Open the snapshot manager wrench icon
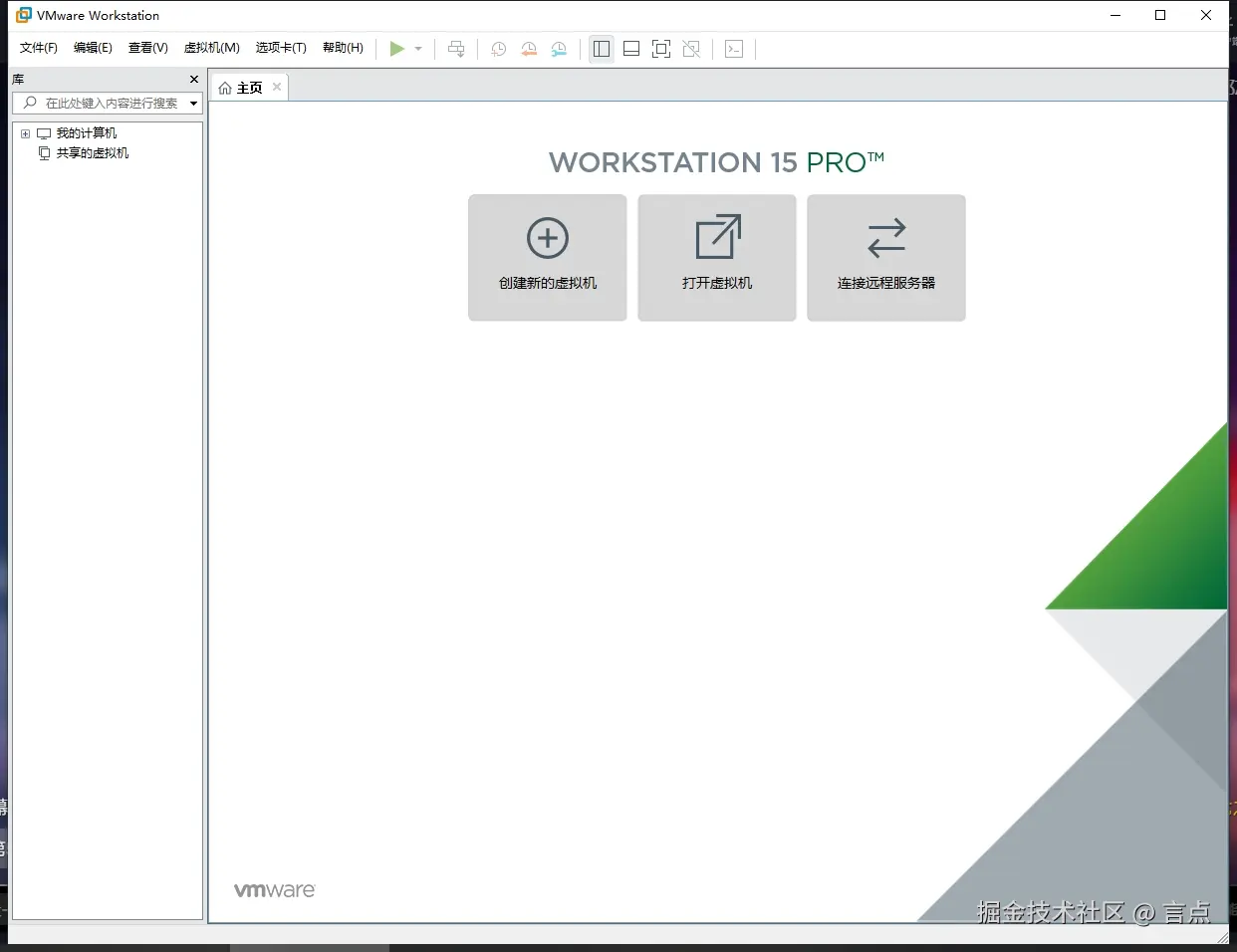Image resolution: width=1237 pixels, height=952 pixels. (559, 49)
